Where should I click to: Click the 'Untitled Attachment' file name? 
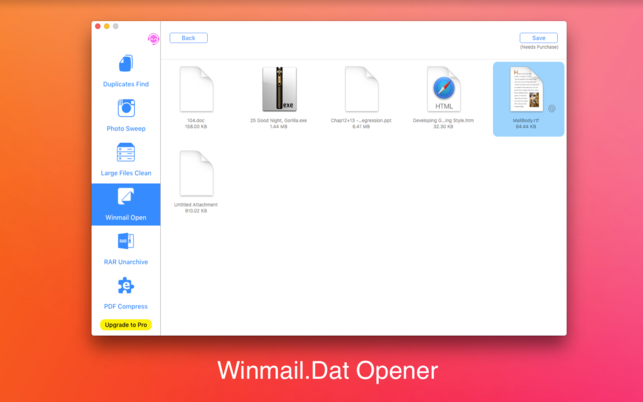pos(196,205)
